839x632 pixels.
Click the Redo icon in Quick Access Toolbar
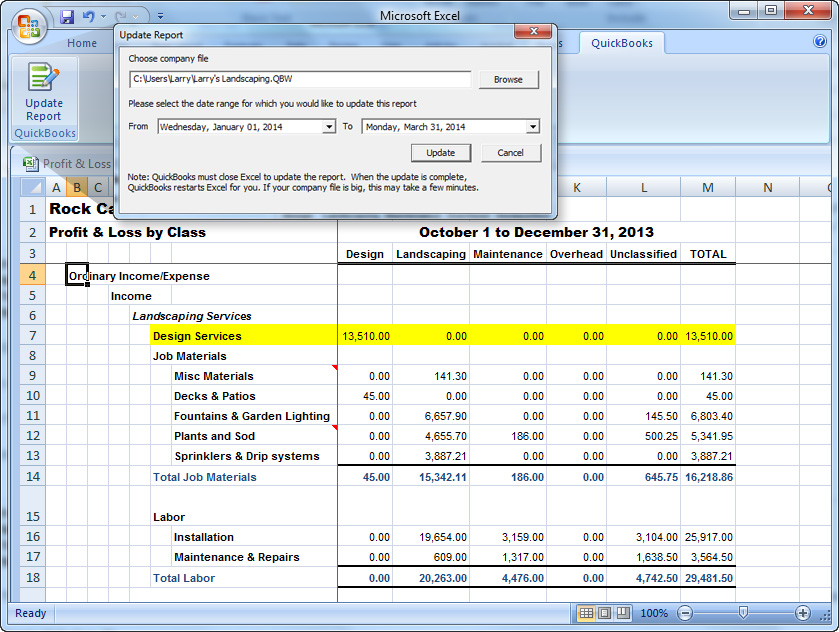tap(120, 17)
